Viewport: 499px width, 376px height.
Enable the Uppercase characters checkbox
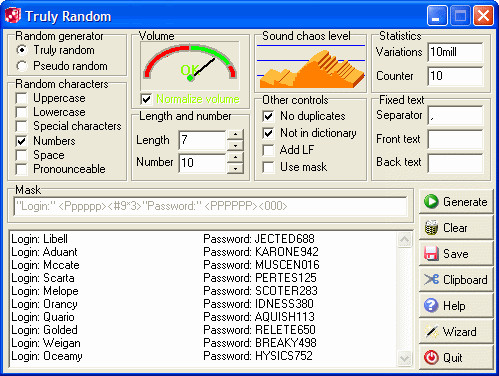(x=22, y=98)
